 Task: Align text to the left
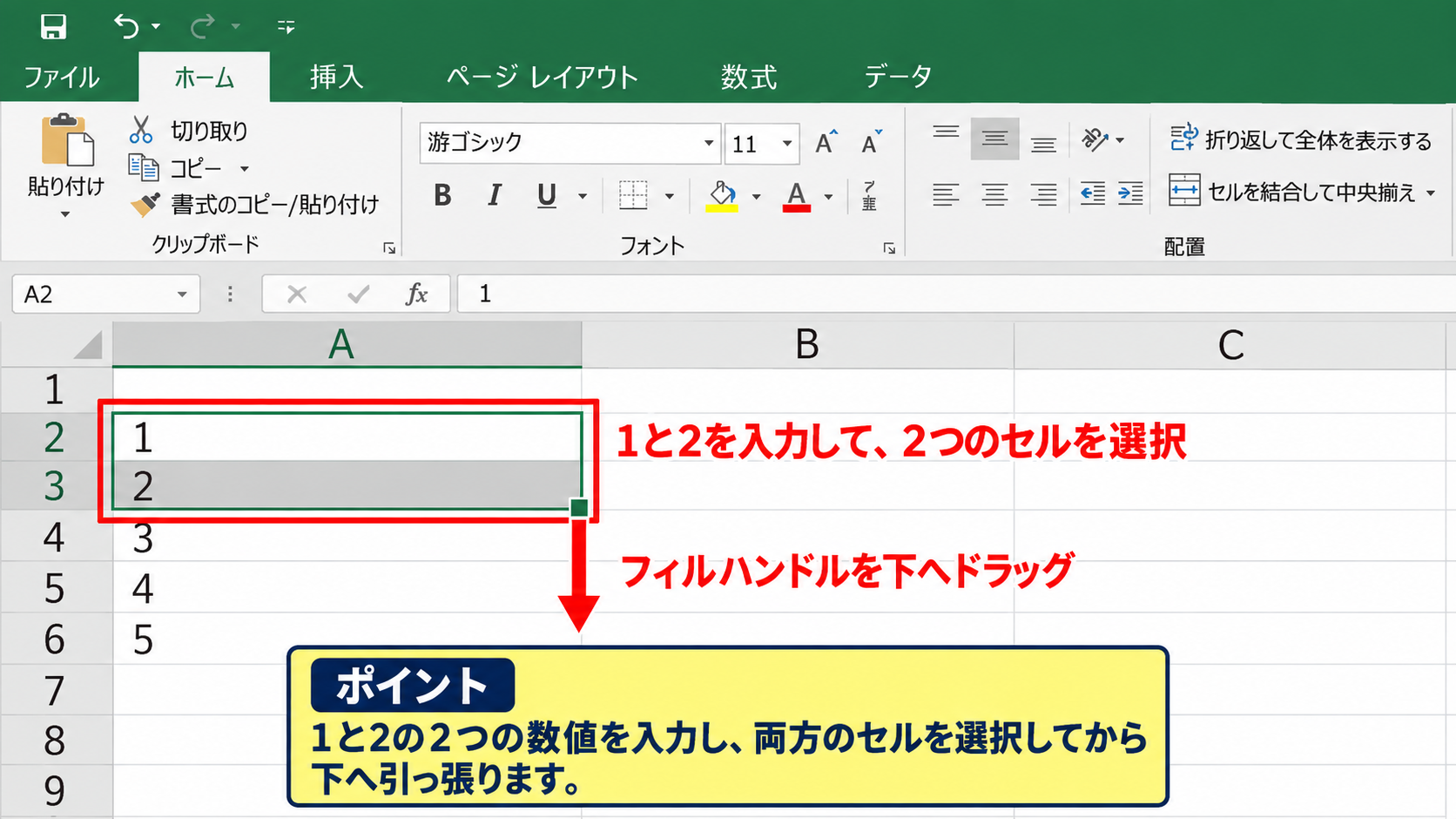tap(946, 193)
